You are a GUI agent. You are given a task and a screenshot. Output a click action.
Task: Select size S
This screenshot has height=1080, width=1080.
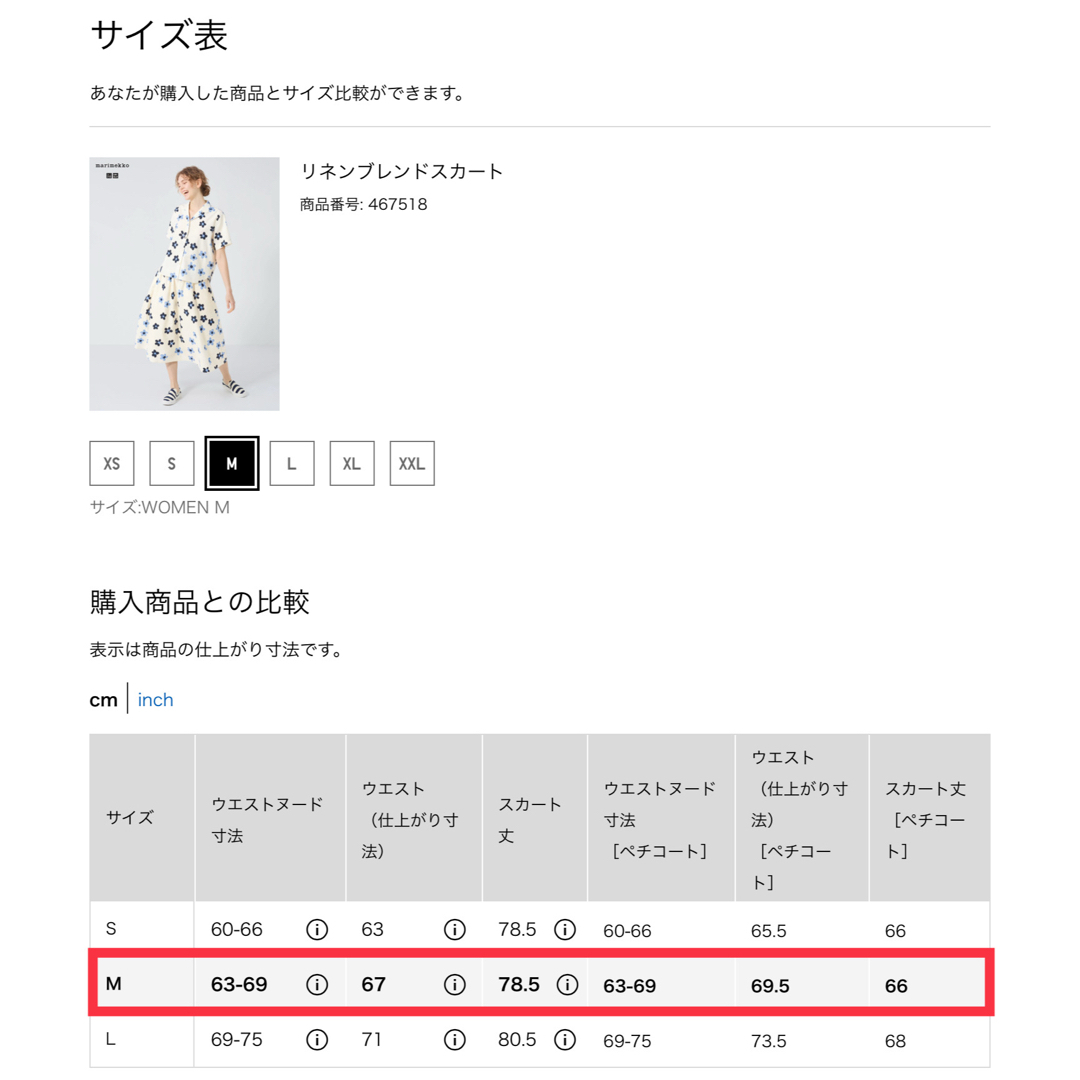pyautogui.click(x=172, y=464)
